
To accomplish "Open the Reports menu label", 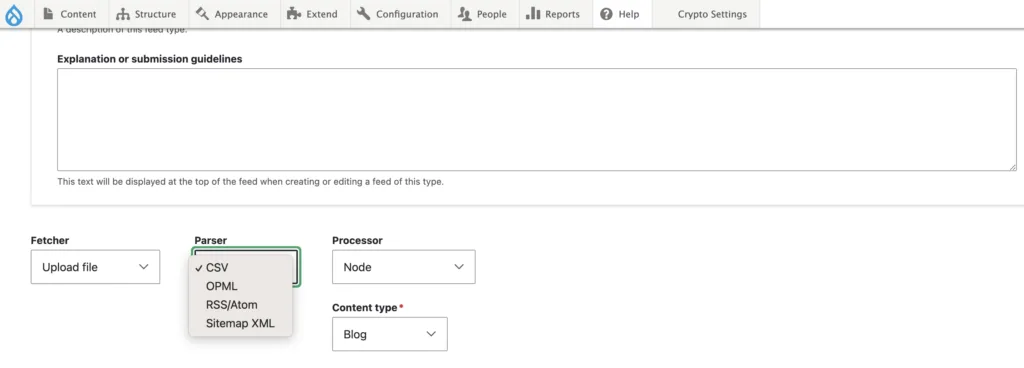I will (x=562, y=14).
